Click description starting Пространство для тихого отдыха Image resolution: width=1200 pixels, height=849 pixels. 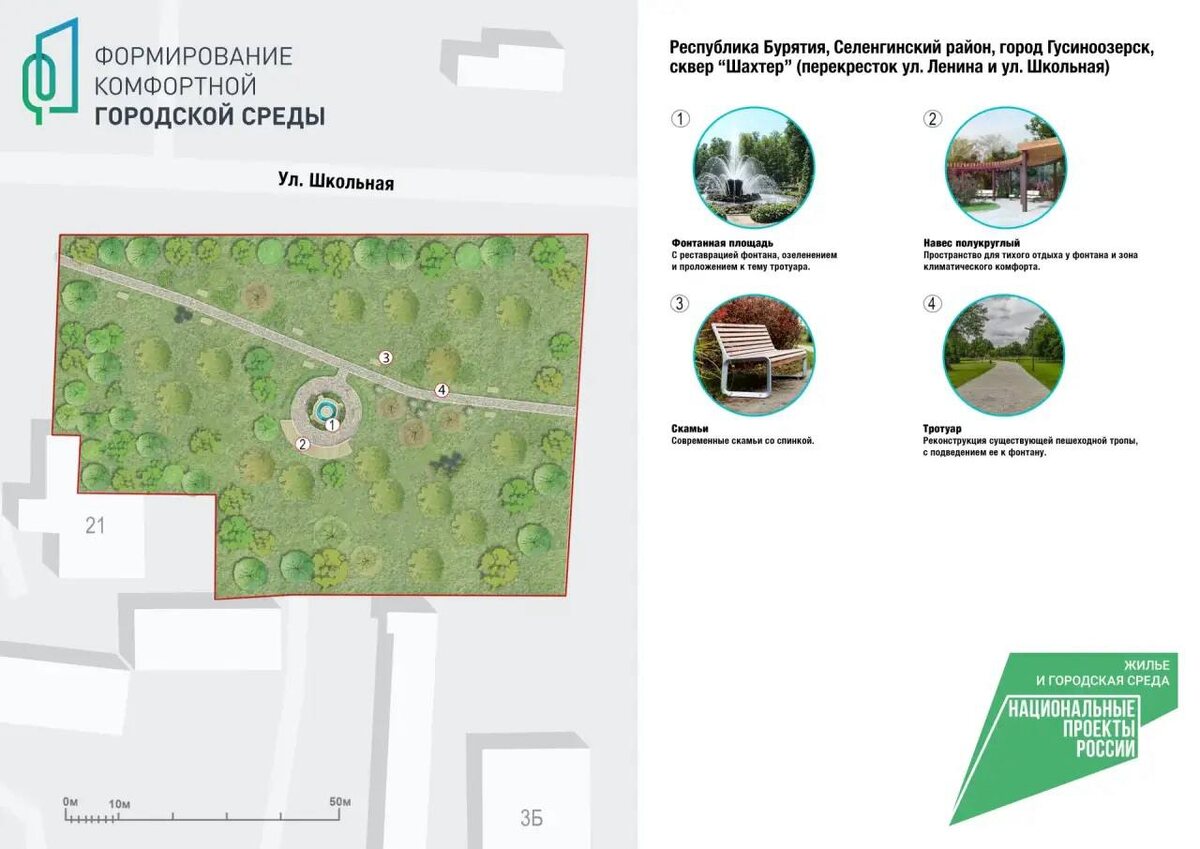coord(1030,261)
